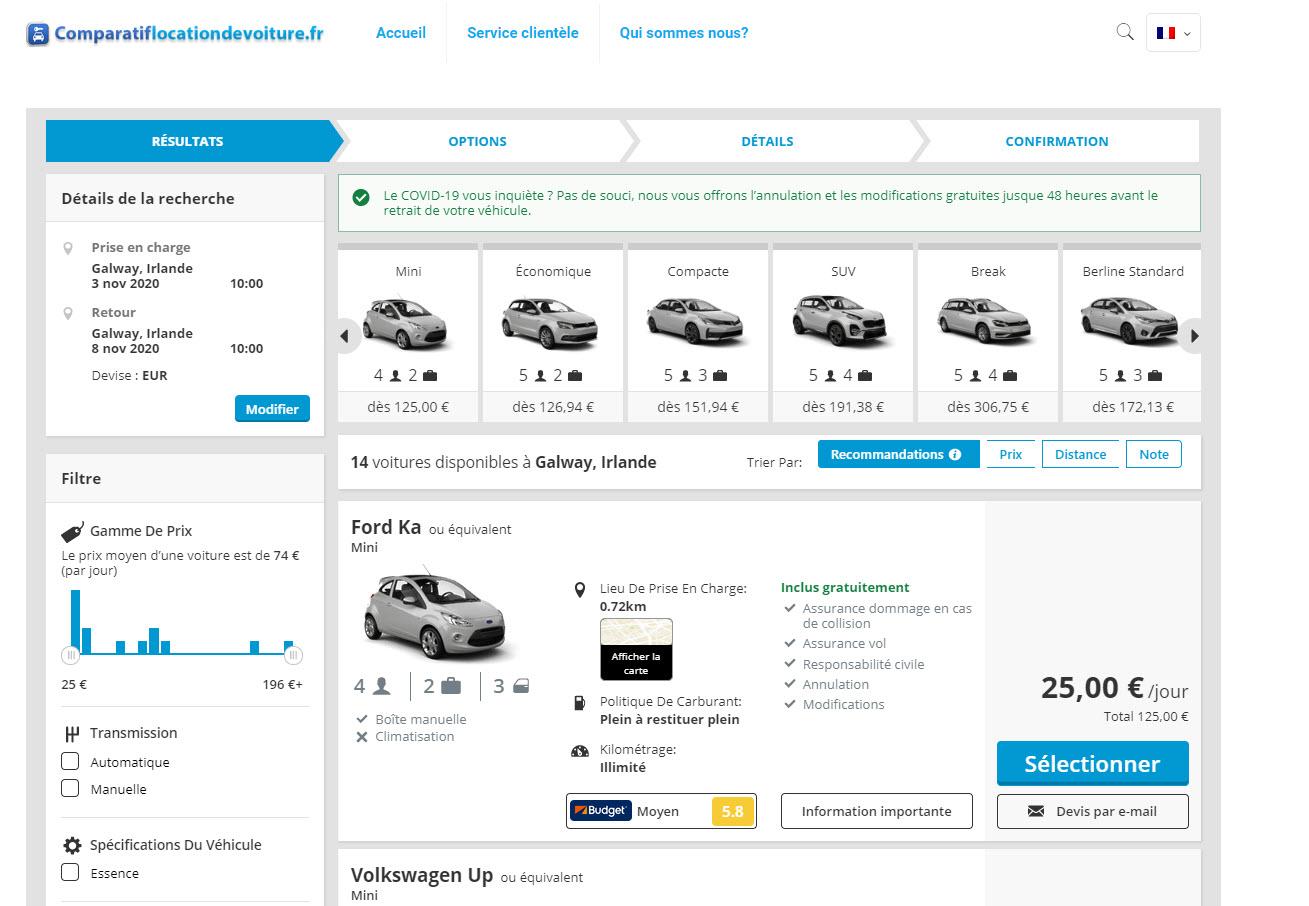1309x906 pixels.
Task: Enable the Automatique transmission checkbox
Action: [x=70, y=762]
